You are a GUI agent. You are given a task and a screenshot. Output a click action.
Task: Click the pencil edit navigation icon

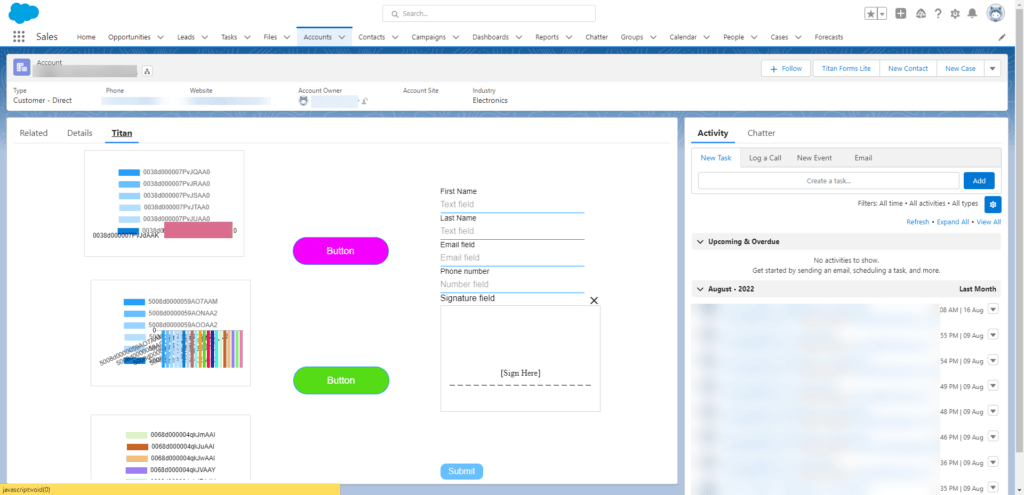coord(1002,37)
